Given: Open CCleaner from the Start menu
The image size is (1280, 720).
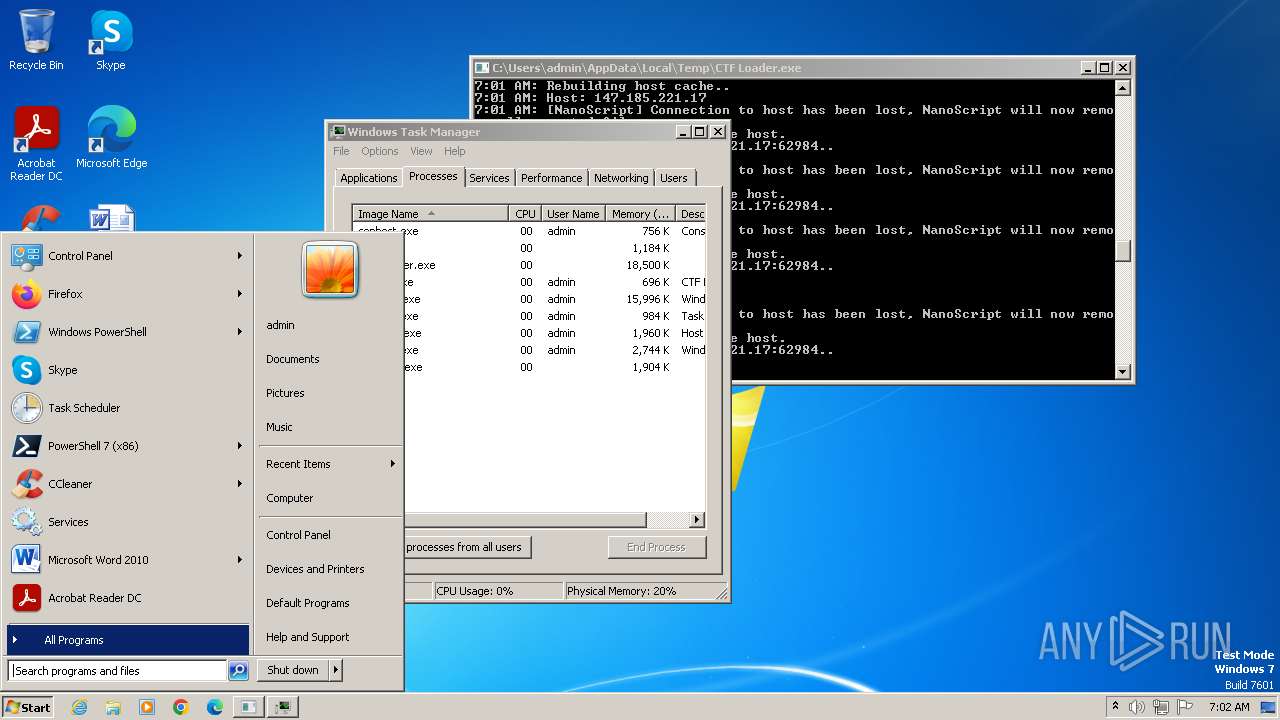Looking at the screenshot, I should (127, 484).
